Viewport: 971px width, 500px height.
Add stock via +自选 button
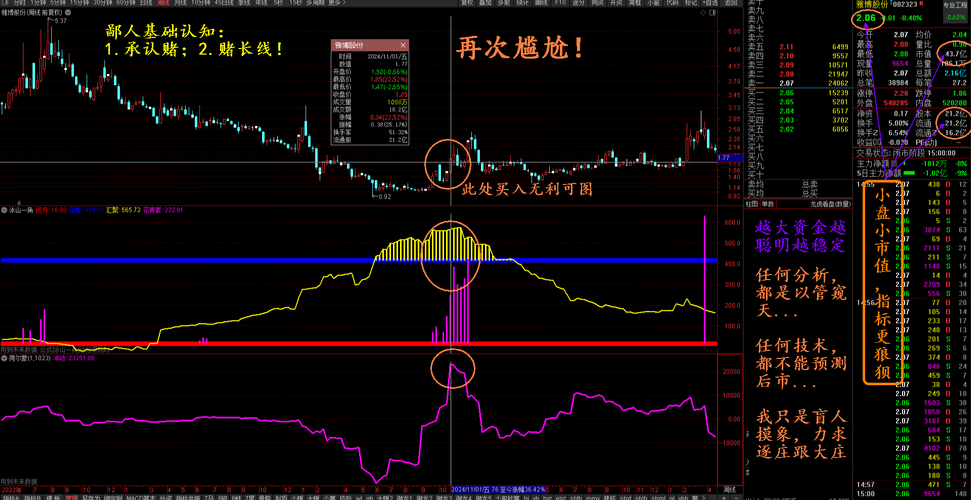[x=710, y=3]
